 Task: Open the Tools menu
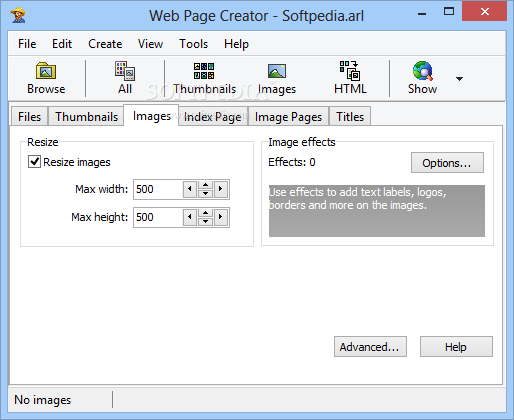(x=193, y=44)
